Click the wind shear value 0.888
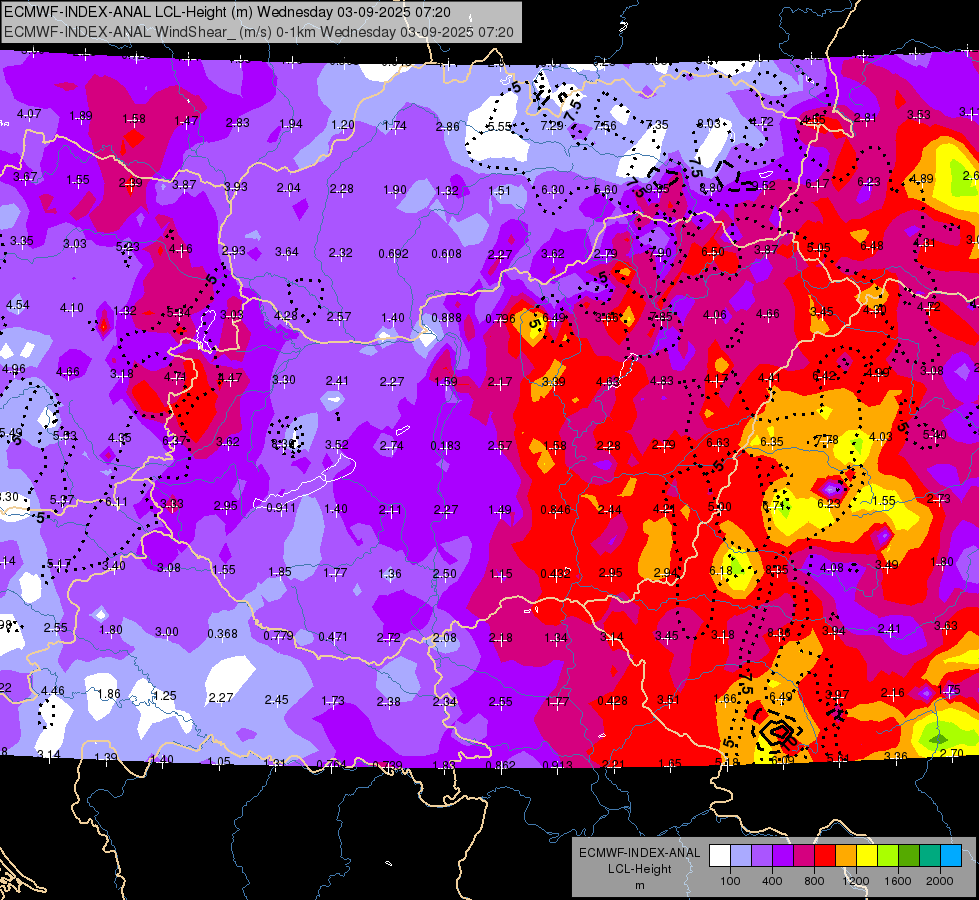The width and height of the screenshot is (979, 900). click(446, 318)
